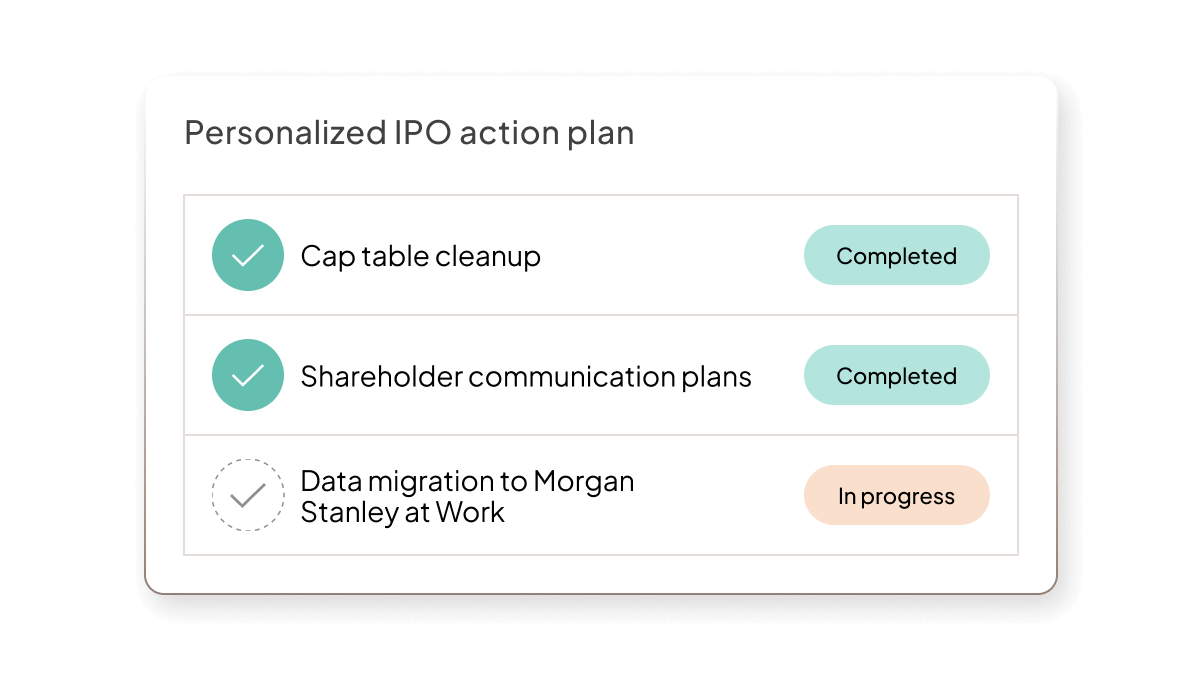The height and width of the screenshot is (675, 1200).
Task: Open the Cap table cleanup task
Action: point(420,256)
